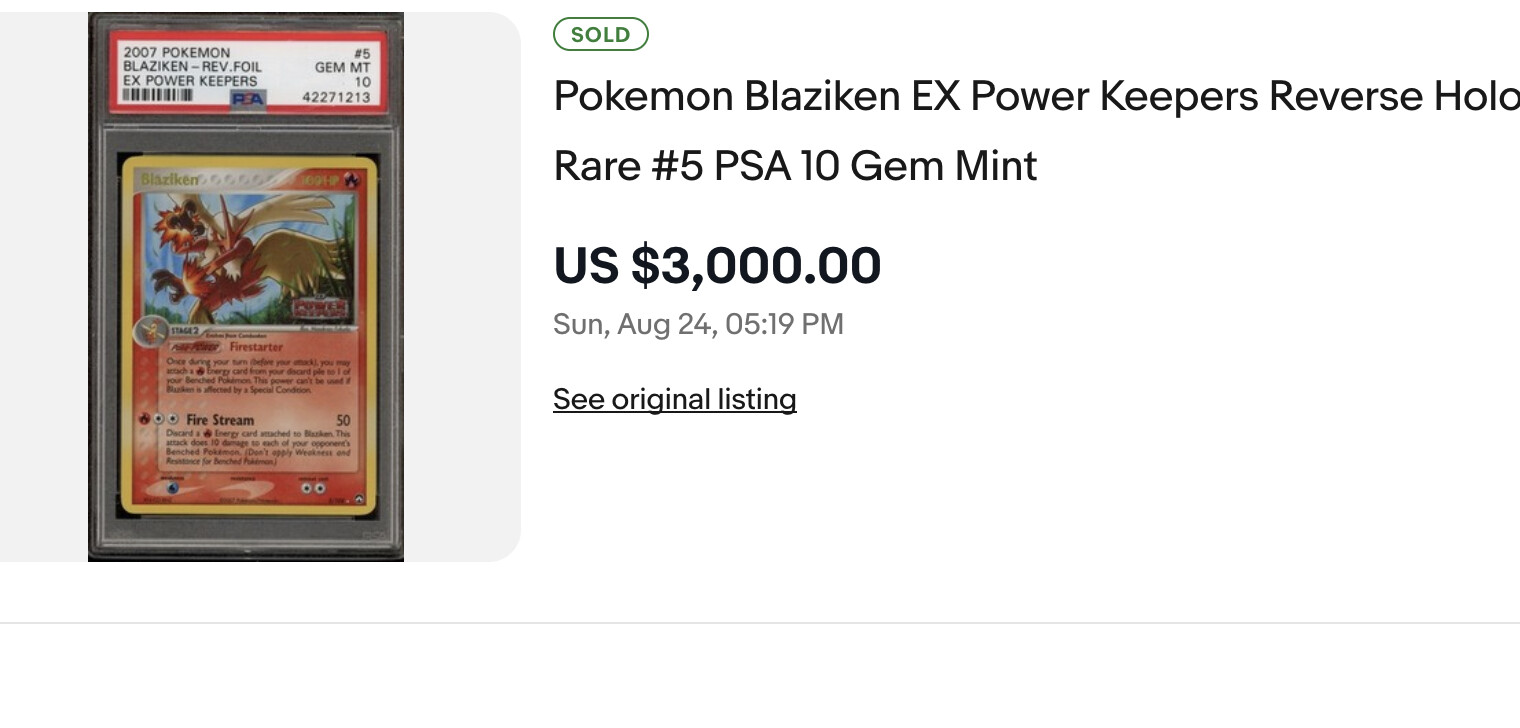Click the second title line Rare #5 PSA 10
This screenshot has width=1520, height=728.
(795, 166)
